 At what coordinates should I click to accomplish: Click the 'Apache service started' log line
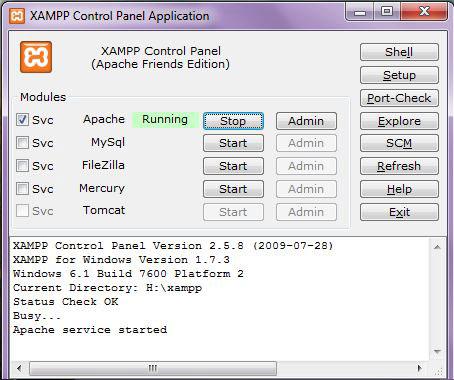pyautogui.click(x=90, y=330)
